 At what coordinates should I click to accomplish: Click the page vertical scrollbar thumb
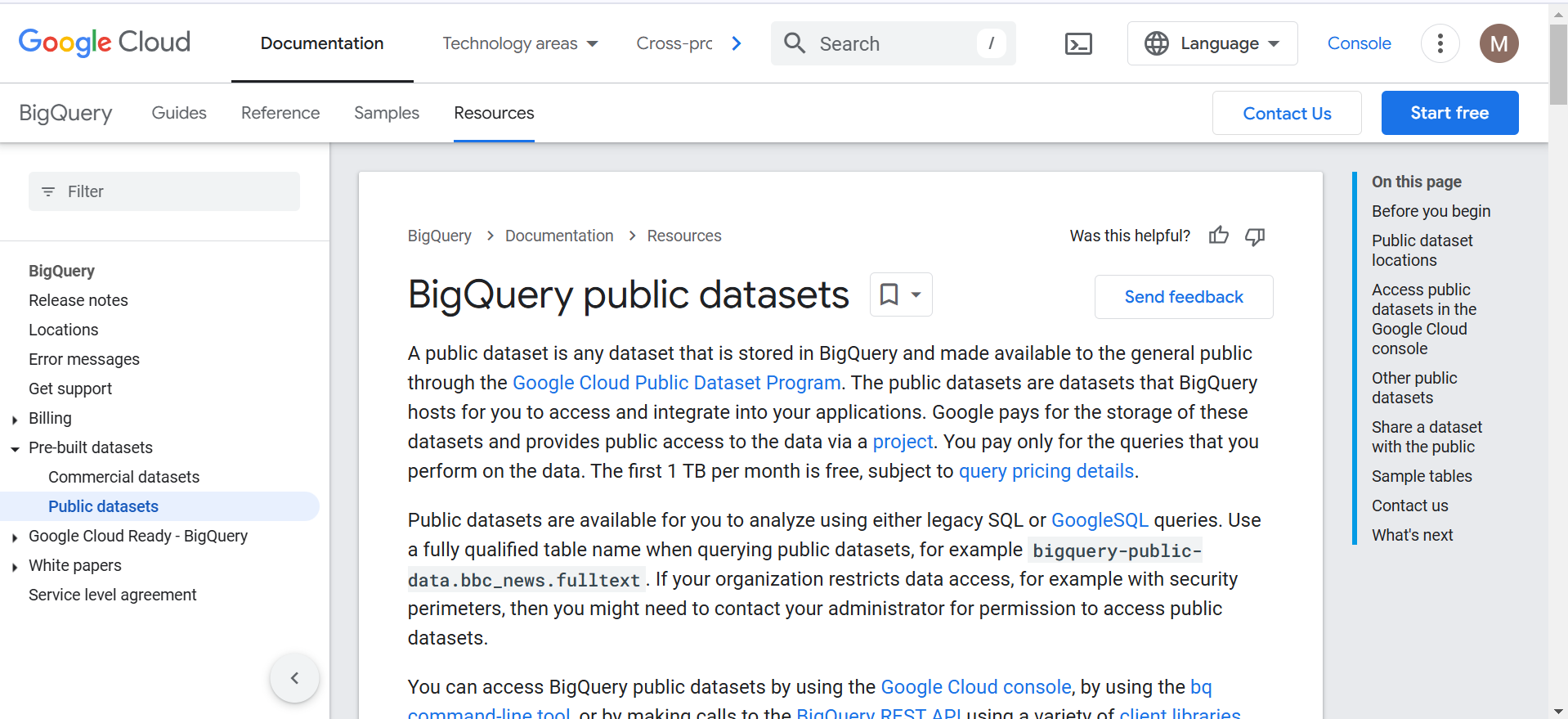click(1558, 64)
